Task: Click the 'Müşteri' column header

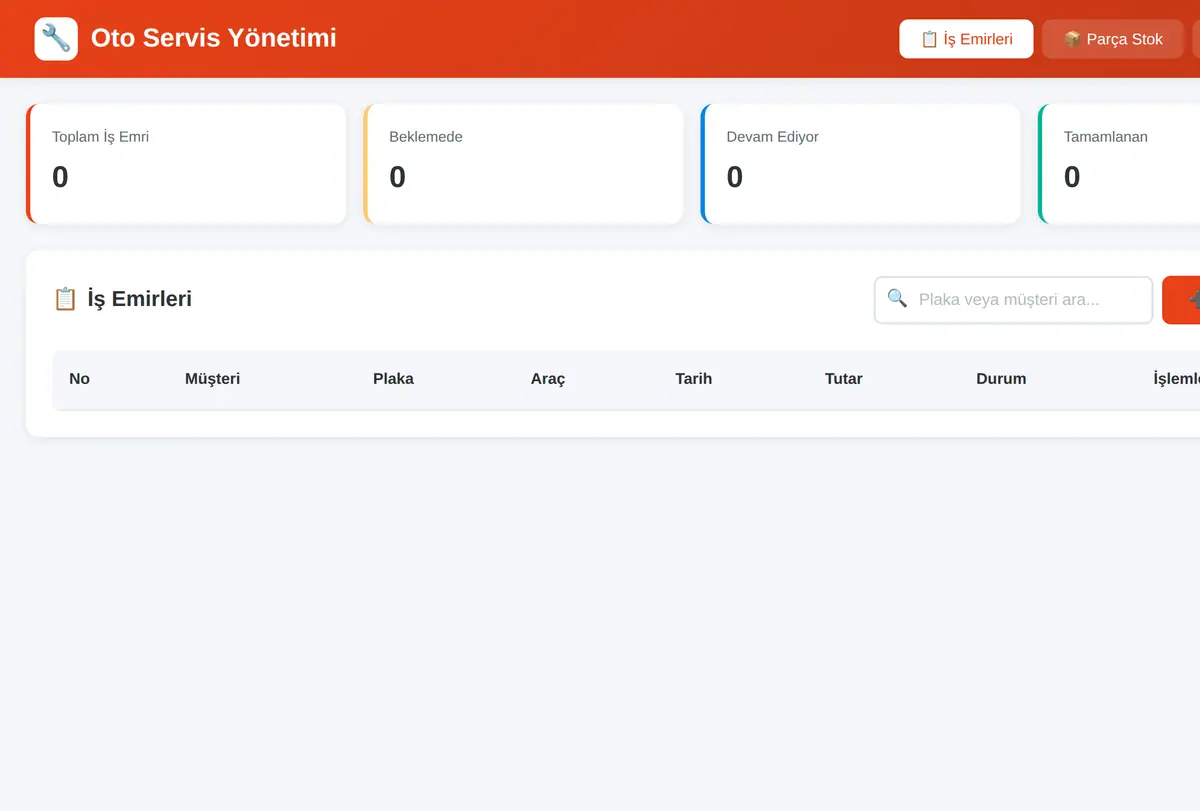Action: point(213,379)
